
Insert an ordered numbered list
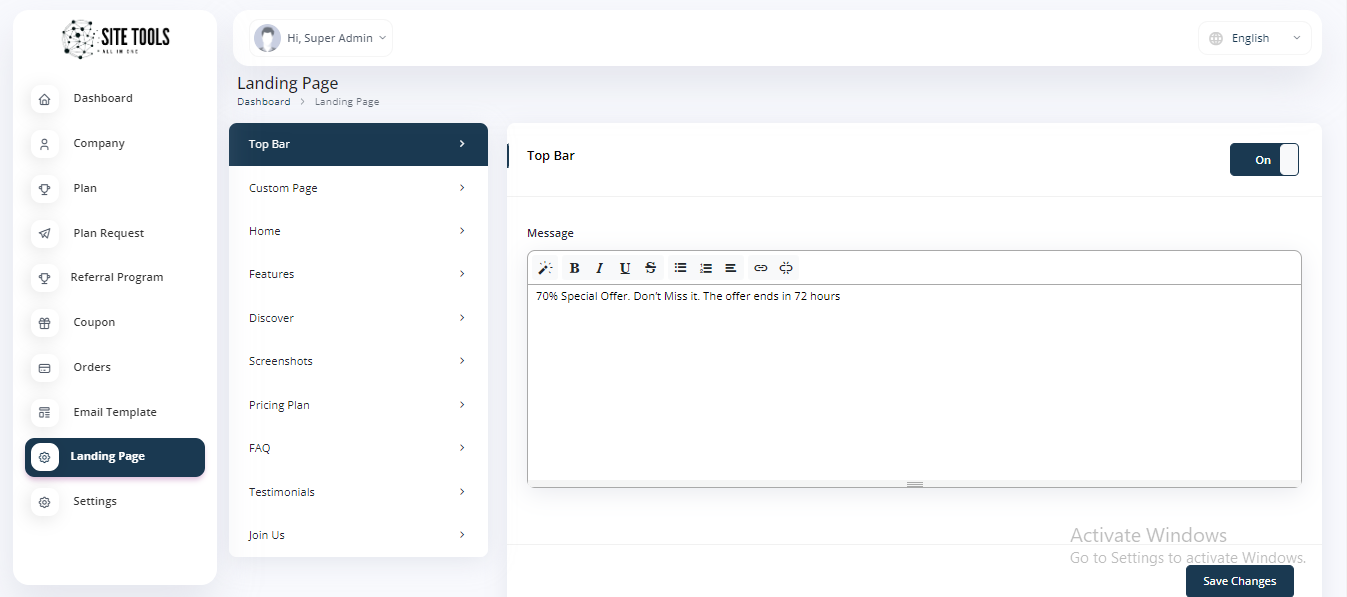pyautogui.click(x=706, y=268)
